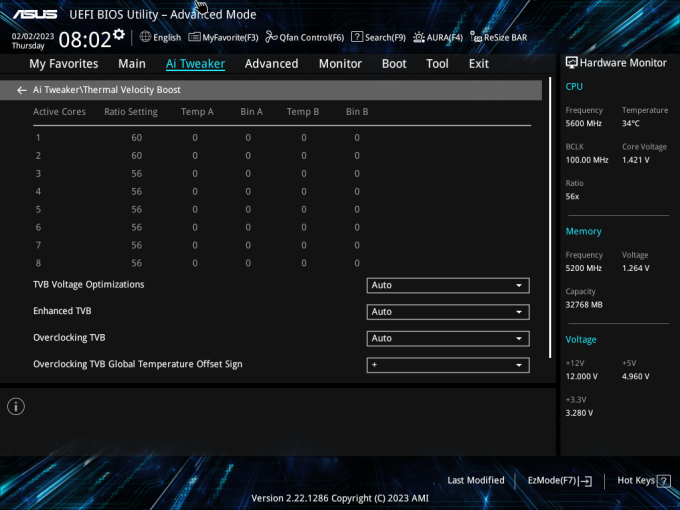The image size is (680, 510).
Task: Click the date 02/02/2023 Thursday
Action: (x=33, y=41)
